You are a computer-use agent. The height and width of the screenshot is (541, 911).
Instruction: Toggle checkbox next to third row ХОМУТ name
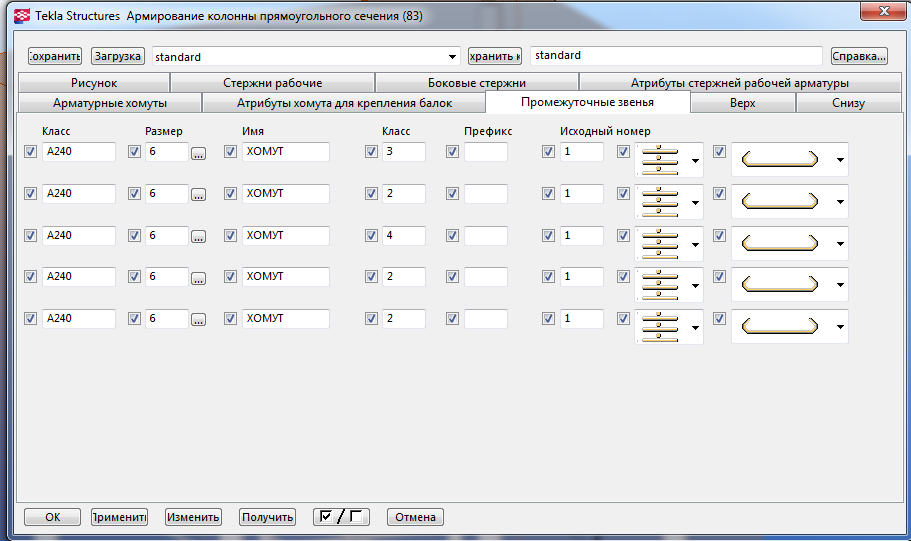pyautogui.click(x=231, y=236)
